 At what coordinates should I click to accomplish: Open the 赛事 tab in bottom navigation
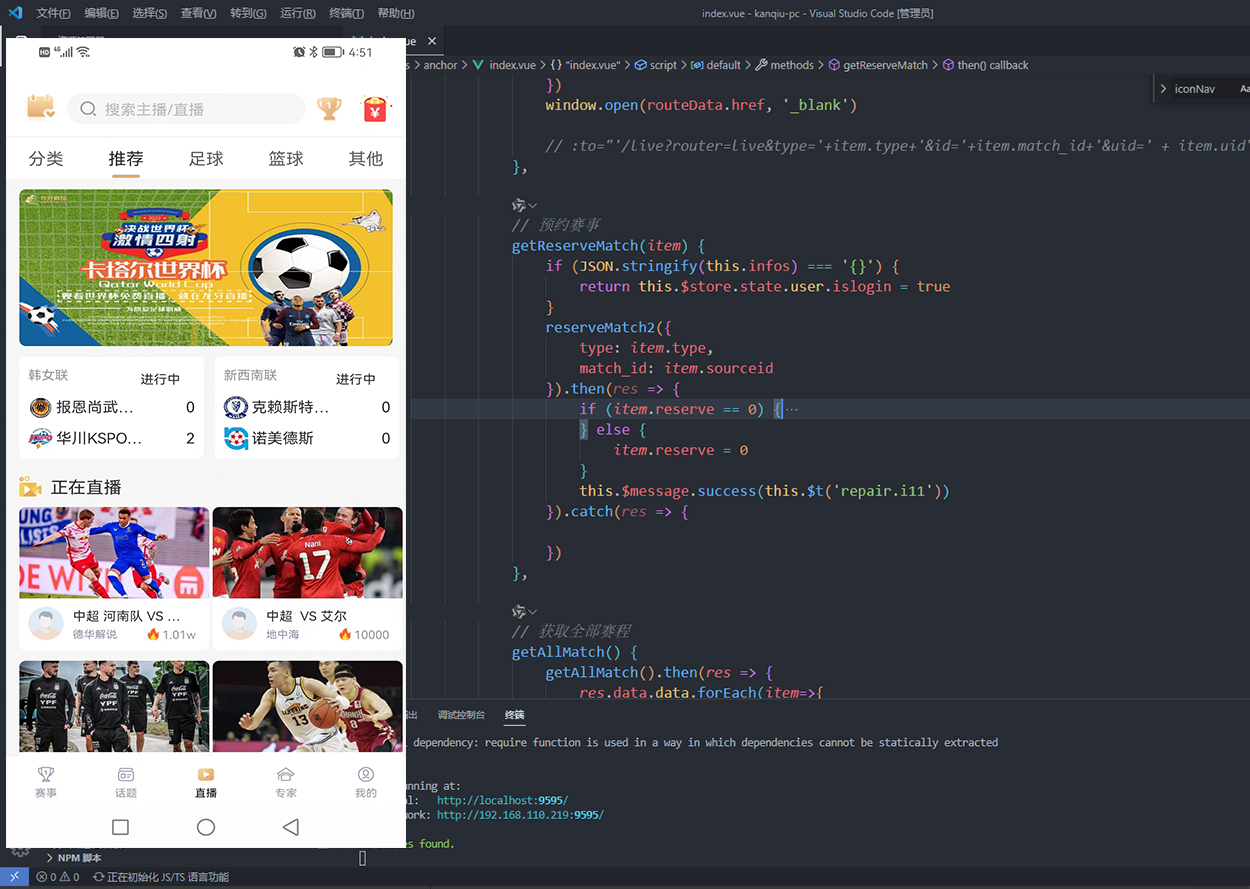pos(46,782)
